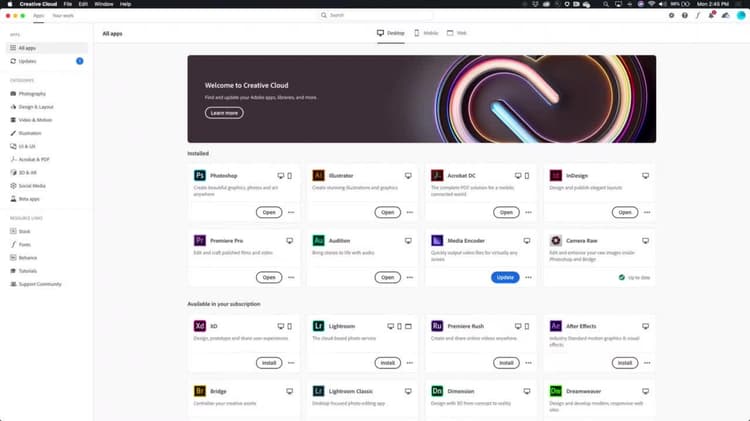The height and width of the screenshot is (421, 750).
Task: Open the notifications bell icon
Action: pyautogui.click(x=711, y=15)
